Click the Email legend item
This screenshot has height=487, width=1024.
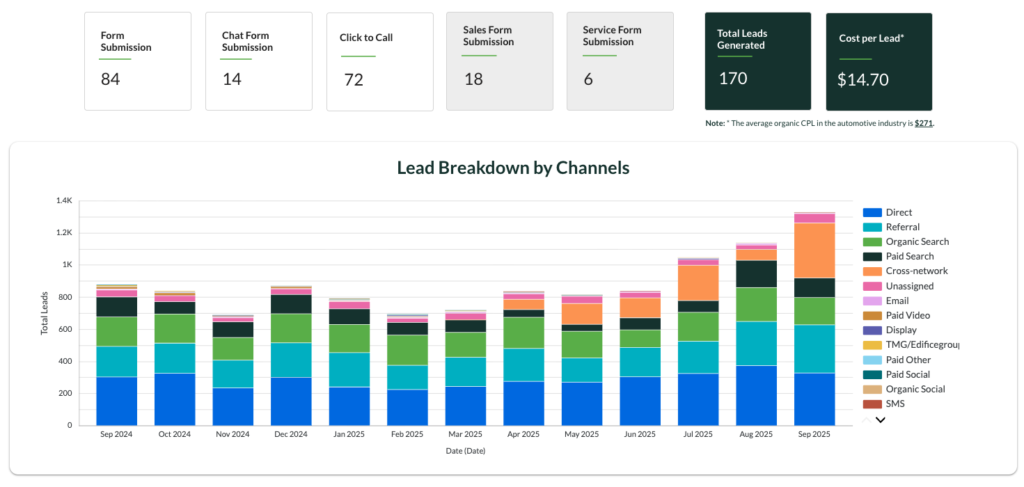click(x=897, y=301)
